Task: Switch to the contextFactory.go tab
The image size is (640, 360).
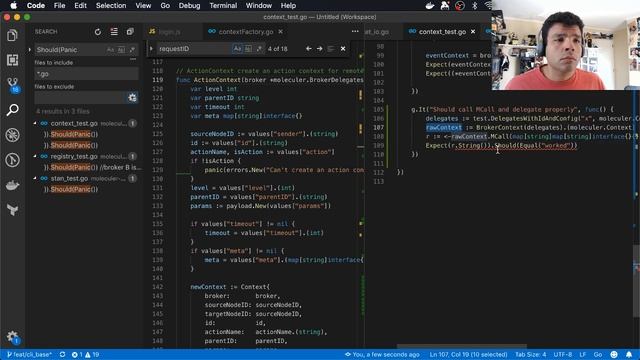Action: 246,31
